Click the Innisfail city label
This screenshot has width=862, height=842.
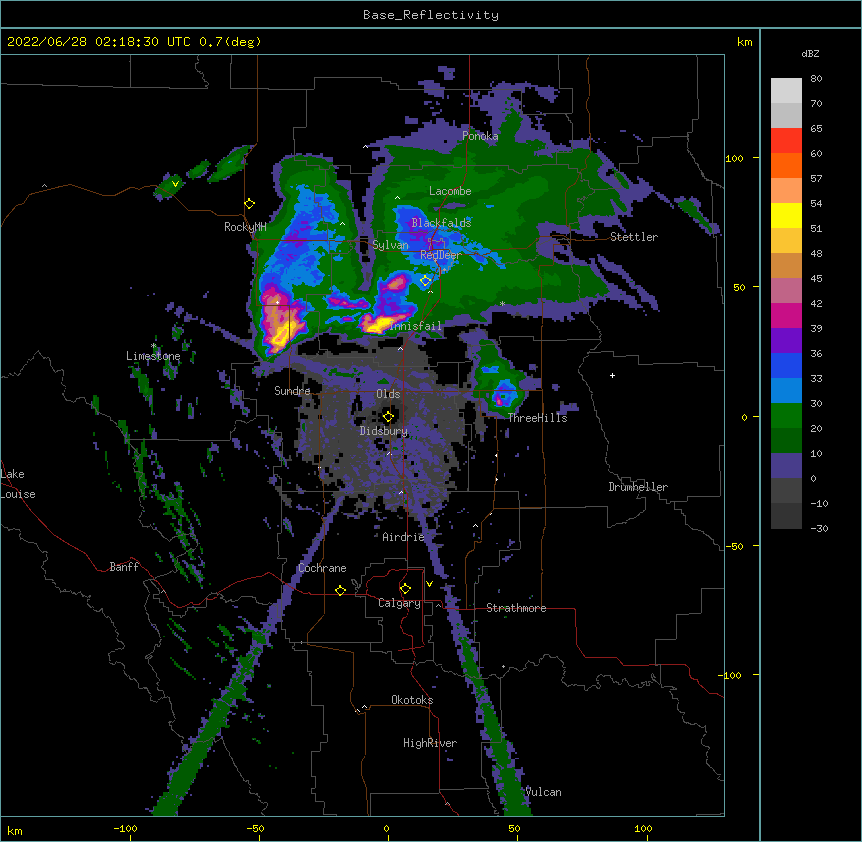(416, 326)
